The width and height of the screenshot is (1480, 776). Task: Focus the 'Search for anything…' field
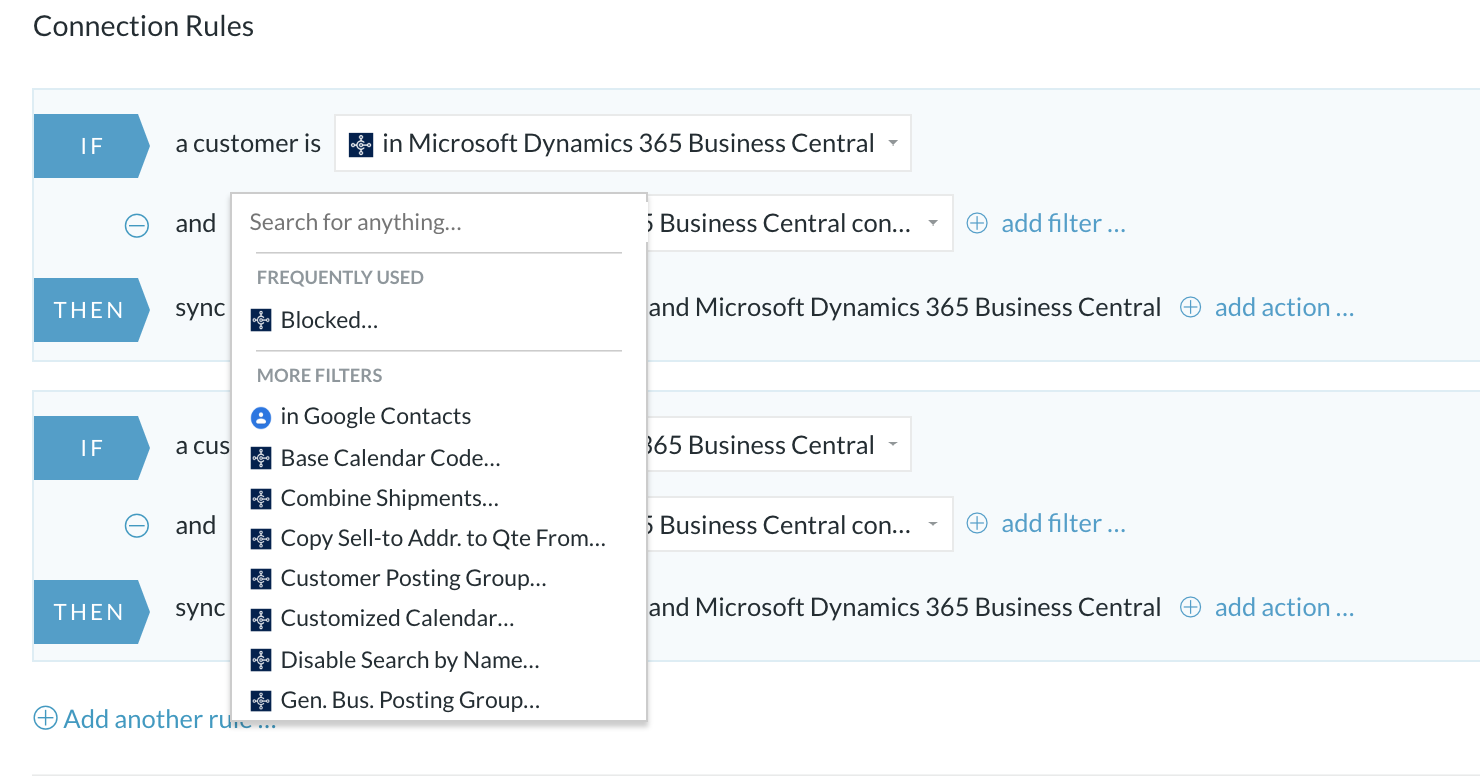click(x=439, y=222)
